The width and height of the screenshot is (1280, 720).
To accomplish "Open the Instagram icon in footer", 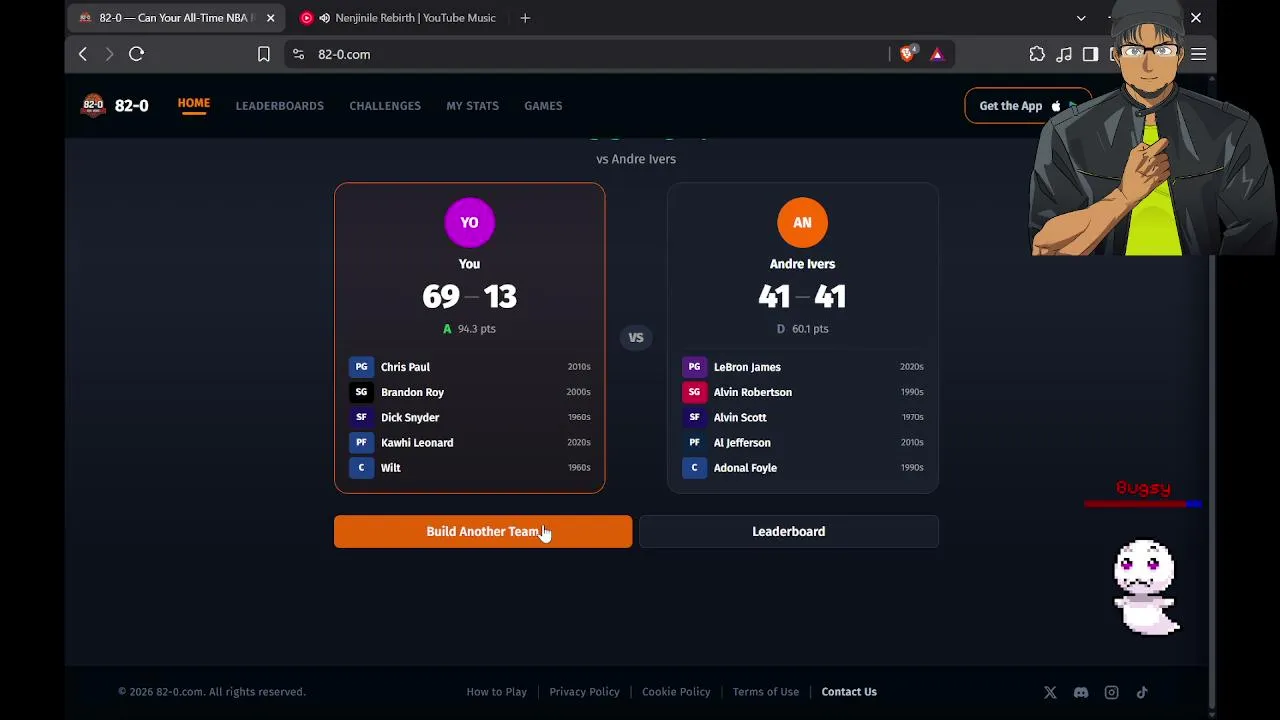I will tap(1111, 692).
